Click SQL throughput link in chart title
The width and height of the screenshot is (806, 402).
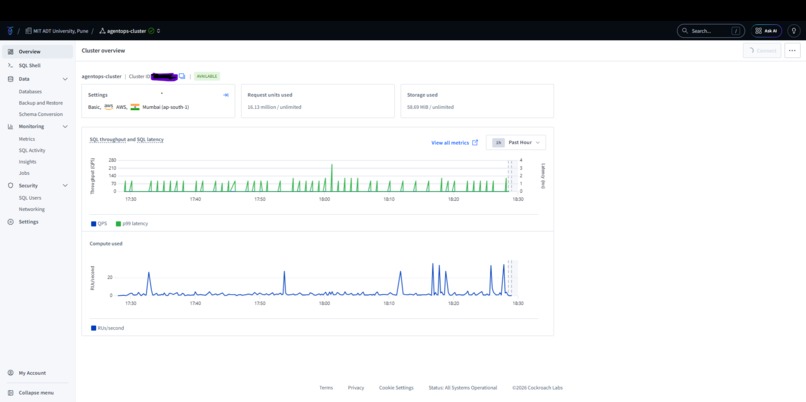[x=107, y=139]
